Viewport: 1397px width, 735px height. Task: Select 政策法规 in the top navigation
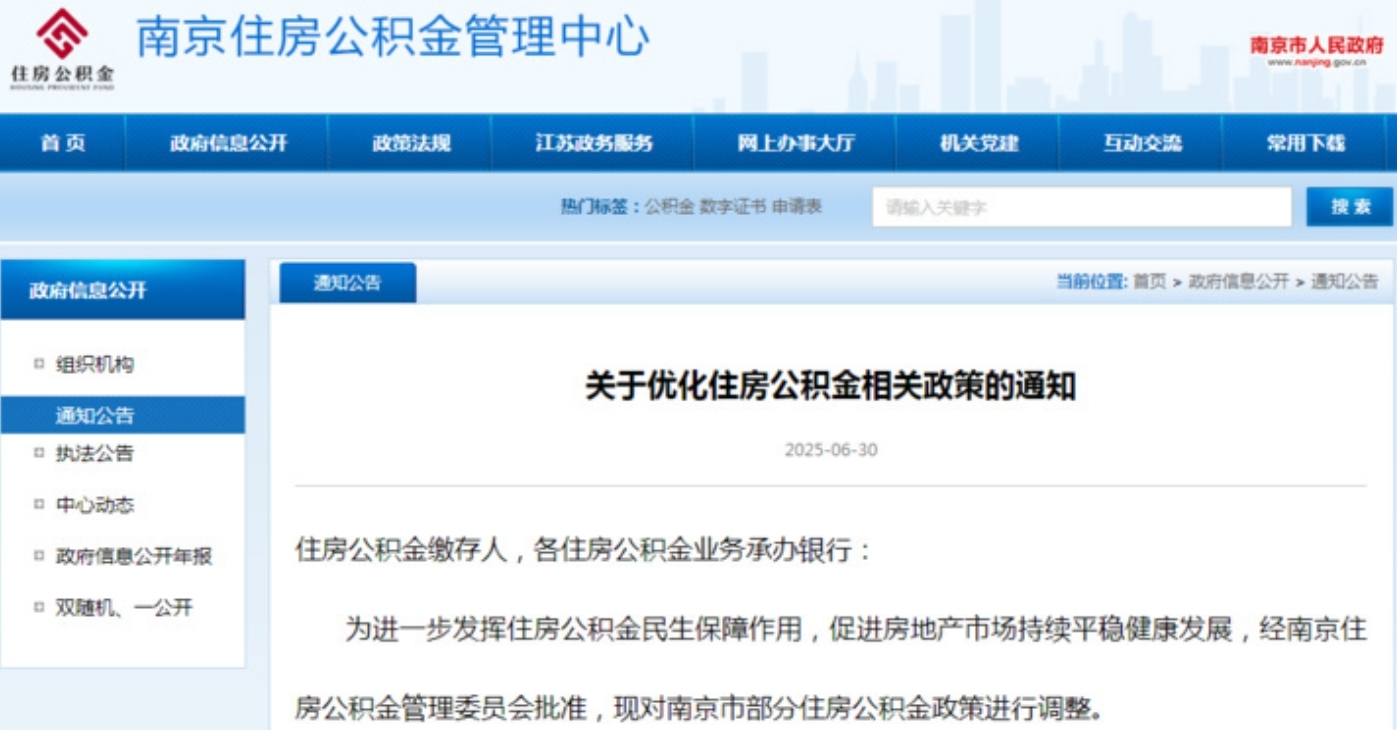point(411,143)
